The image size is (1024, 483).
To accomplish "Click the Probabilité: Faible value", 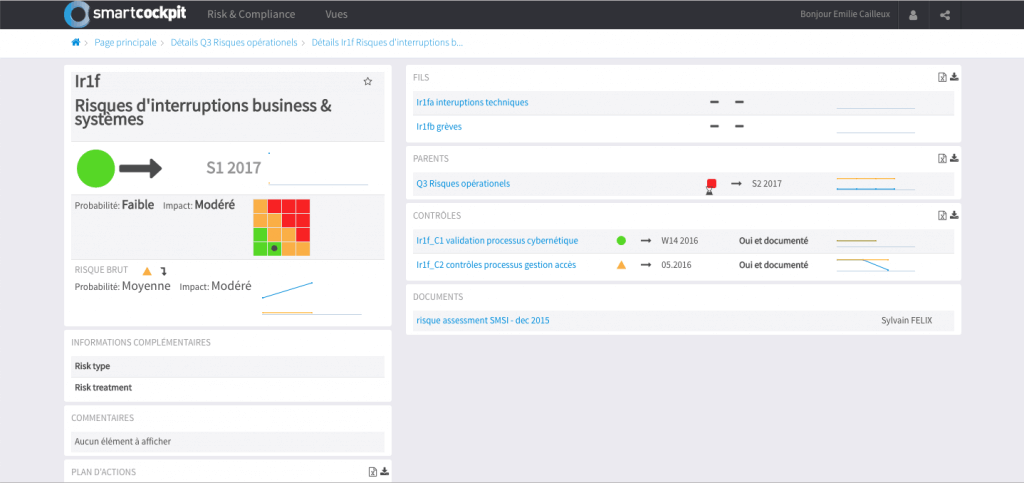I will click(138, 205).
